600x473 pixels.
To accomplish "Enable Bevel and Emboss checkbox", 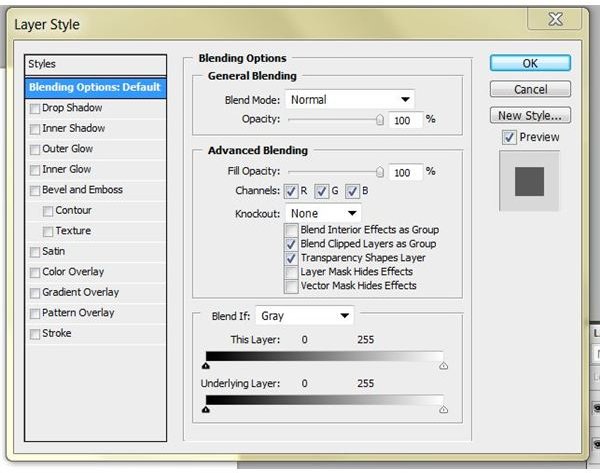I will 35,190.
